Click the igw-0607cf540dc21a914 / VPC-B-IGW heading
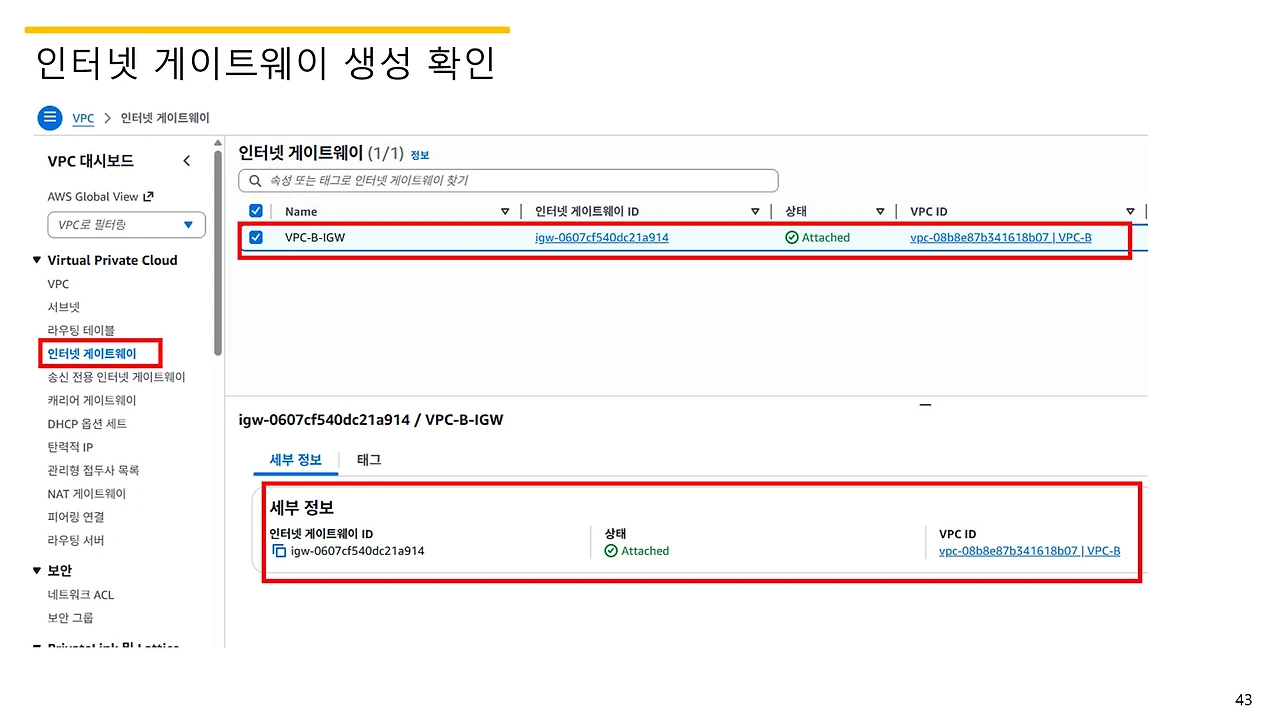The image size is (1280, 720). tap(371, 420)
